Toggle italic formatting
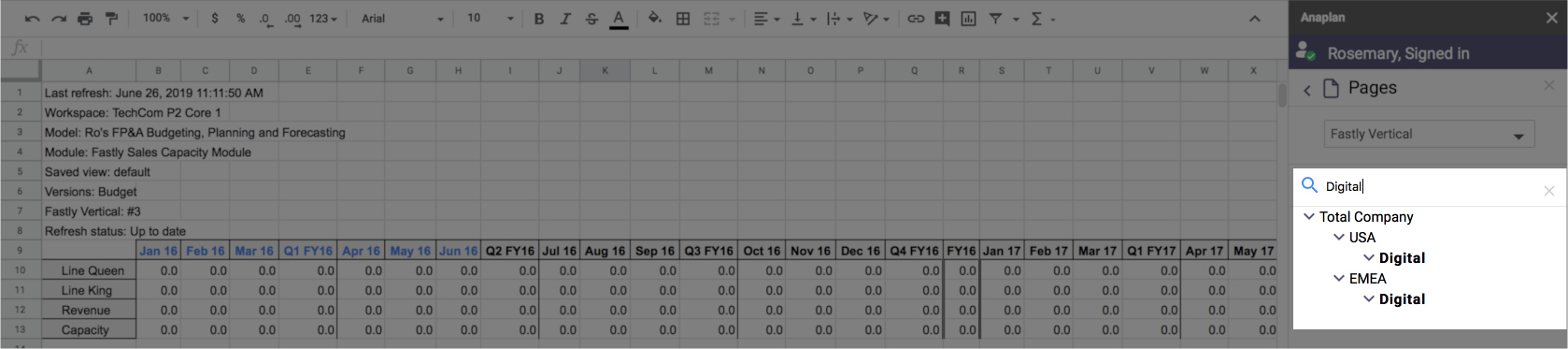The height and width of the screenshot is (349, 1568). [x=565, y=19]
